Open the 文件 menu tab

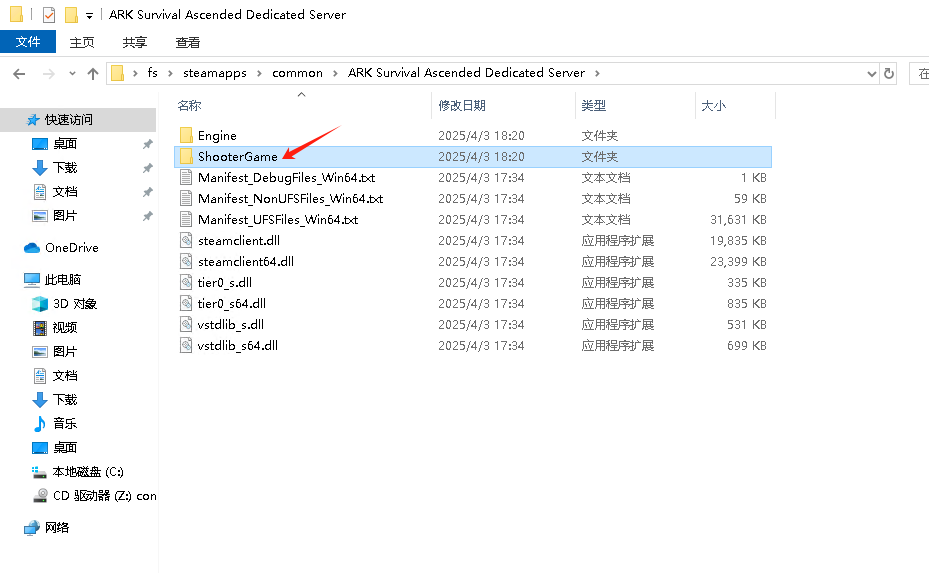[x=28, y=42]
